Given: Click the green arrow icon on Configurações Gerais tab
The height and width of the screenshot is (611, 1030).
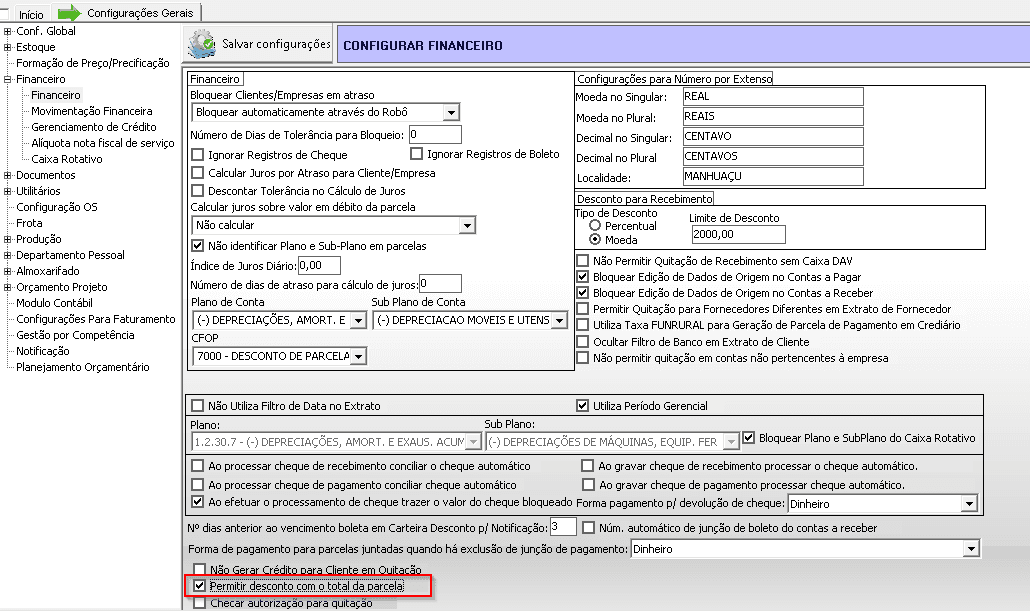Looking at the screenshot, I should pos(70,12).
